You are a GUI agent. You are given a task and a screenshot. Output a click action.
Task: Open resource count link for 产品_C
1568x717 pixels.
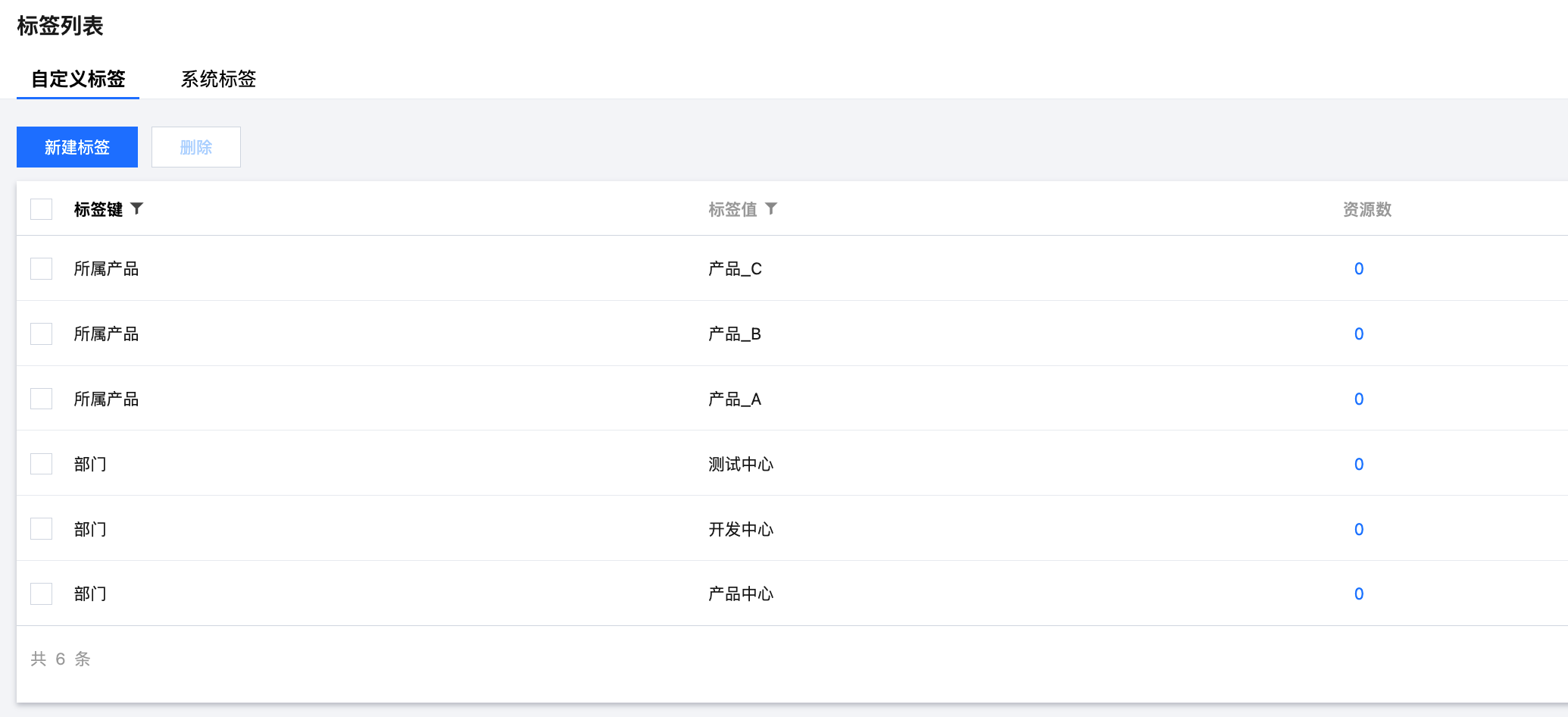(x=1359, y=268)
